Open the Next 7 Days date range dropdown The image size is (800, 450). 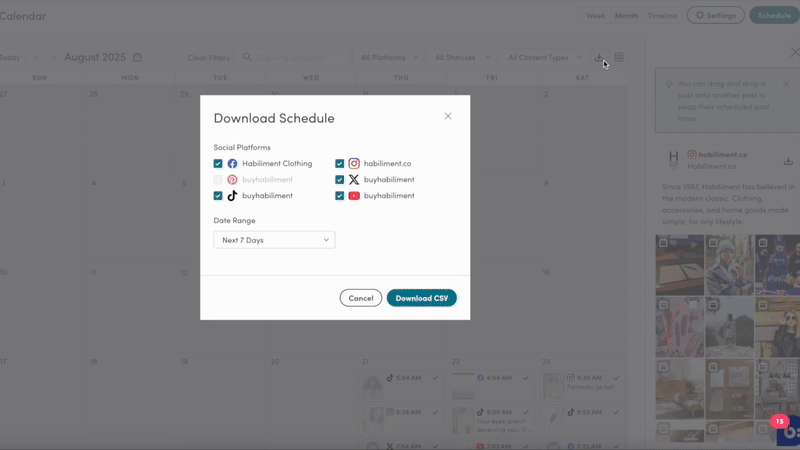tap(274, 240)
